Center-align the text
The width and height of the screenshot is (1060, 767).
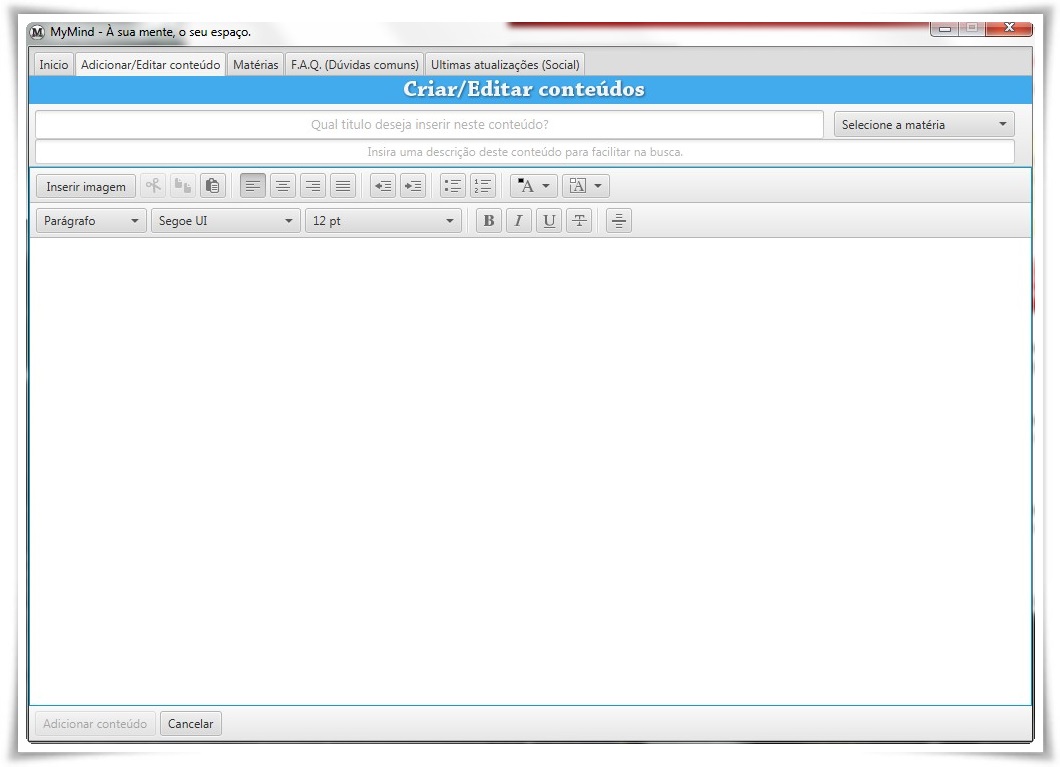click(x=283, y=186)
